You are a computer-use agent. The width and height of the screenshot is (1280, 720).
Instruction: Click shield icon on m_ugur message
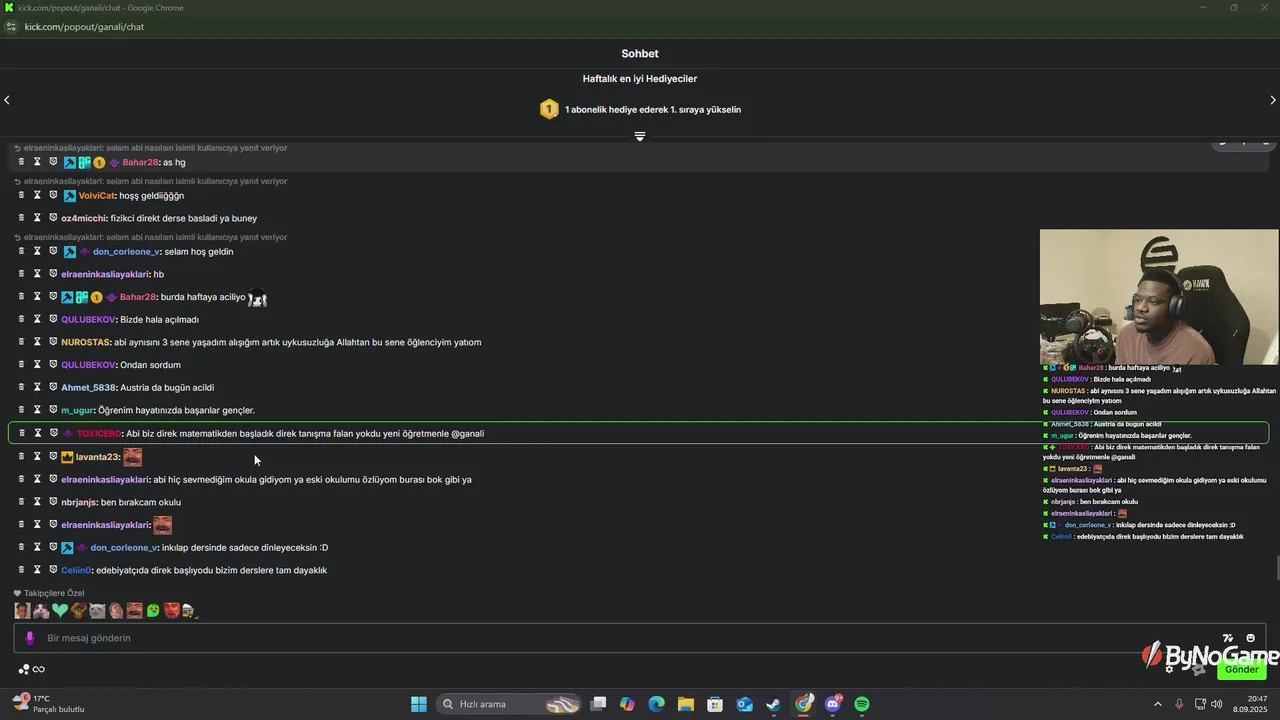53,410
